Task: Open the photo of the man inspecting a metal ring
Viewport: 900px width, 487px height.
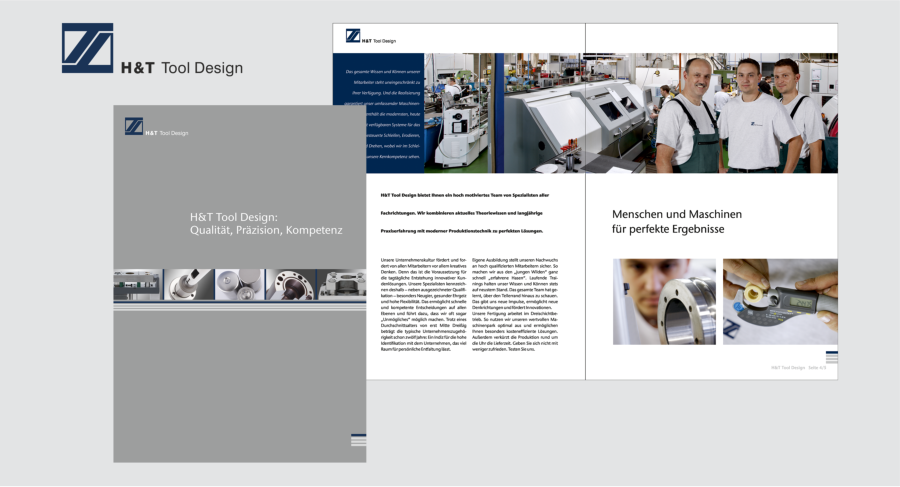Action: [x=664, y=302]
